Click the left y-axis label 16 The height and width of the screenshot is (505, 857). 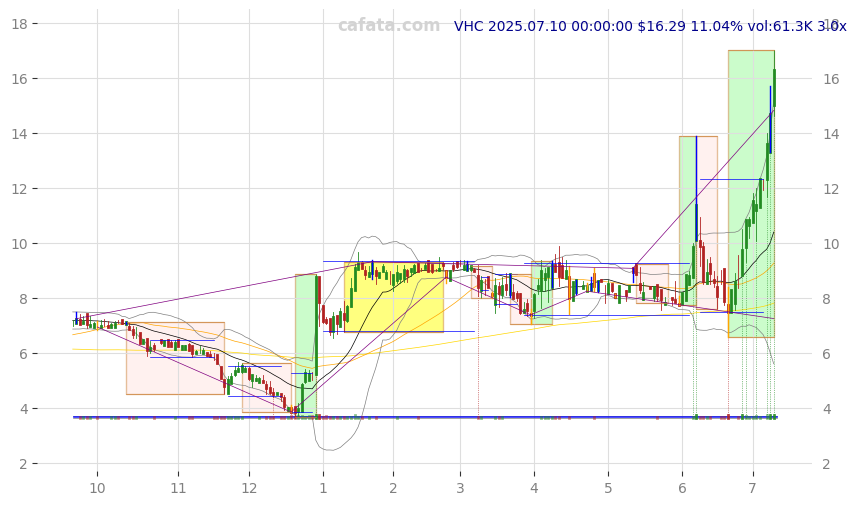click(x=20, y=79)
